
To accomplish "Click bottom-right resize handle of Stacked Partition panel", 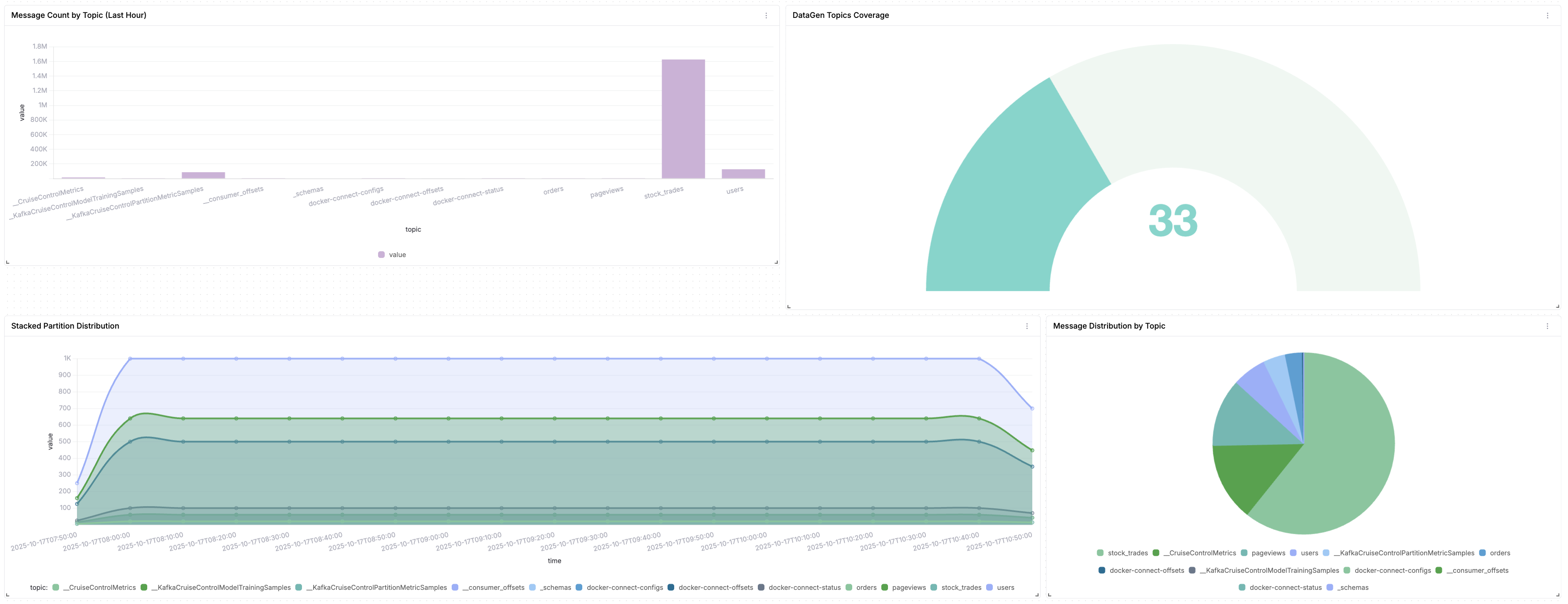I will click(x=1036, y=595).
